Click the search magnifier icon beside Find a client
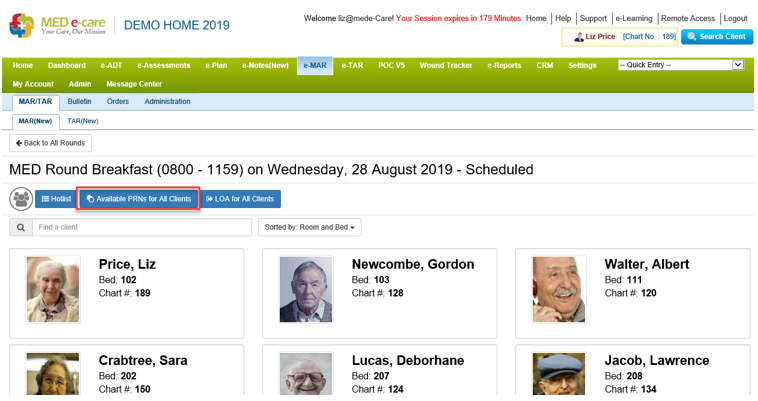 pos(20,228)
